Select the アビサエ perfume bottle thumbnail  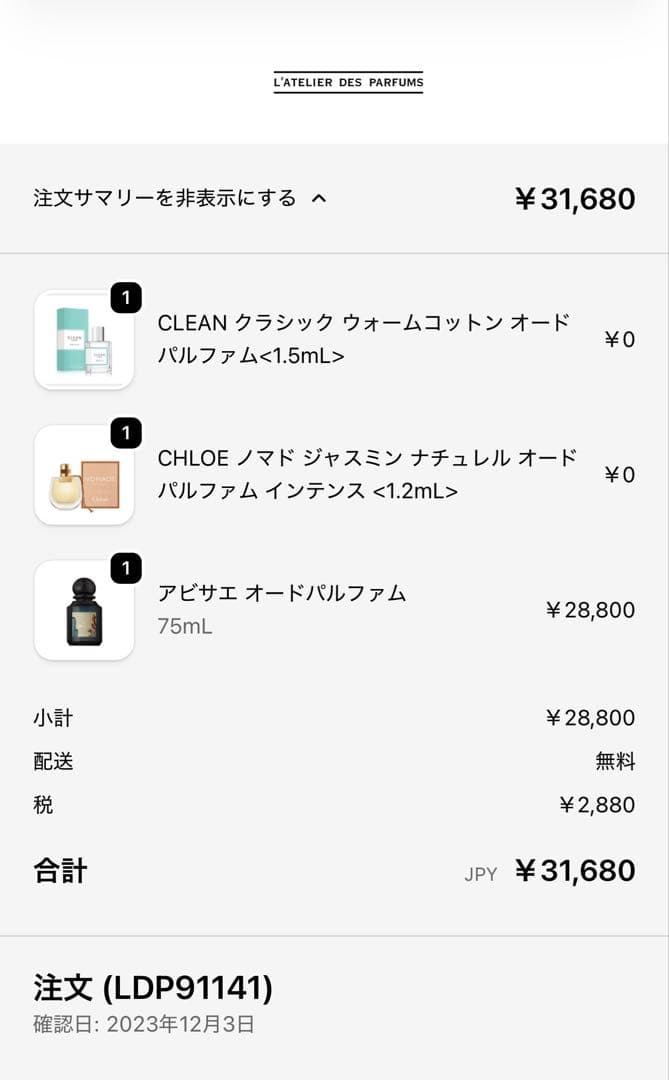(84, 611)
